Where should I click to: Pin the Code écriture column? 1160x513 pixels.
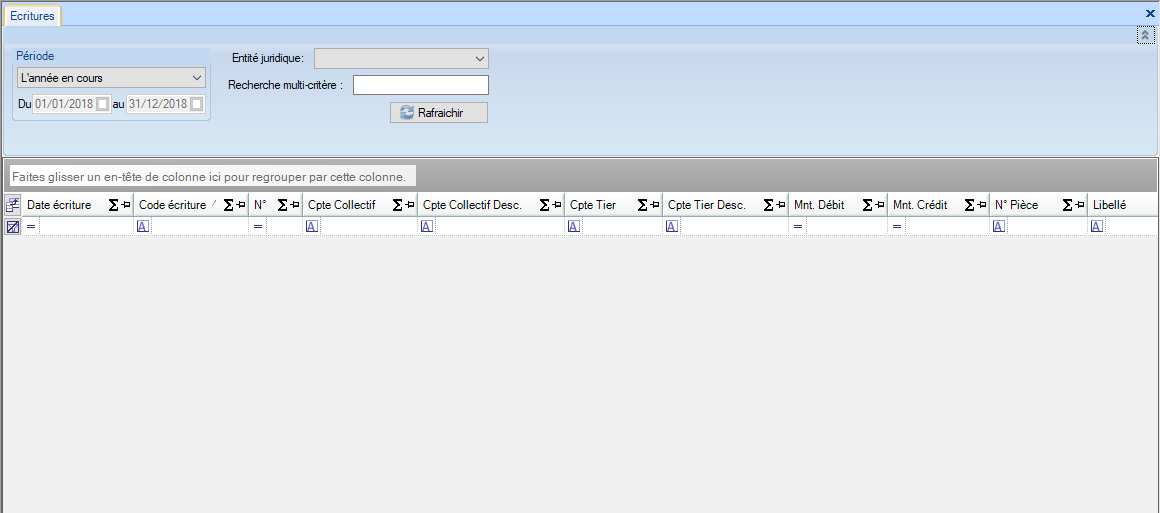[240, 205]
